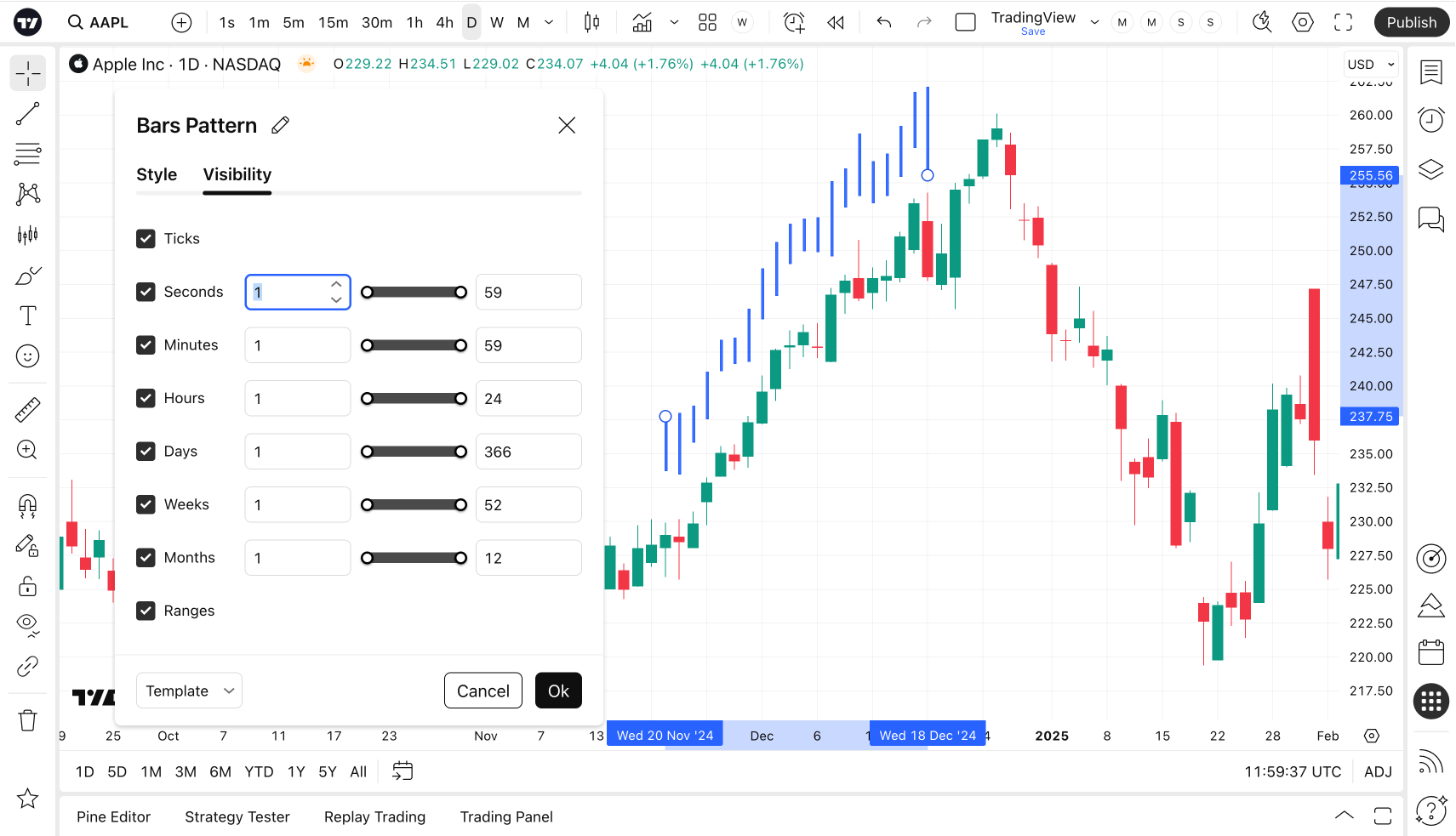Screen dimensions: 1456x836
Task: Open the pattern drawing tools
Action: click(x=27, y=194)
